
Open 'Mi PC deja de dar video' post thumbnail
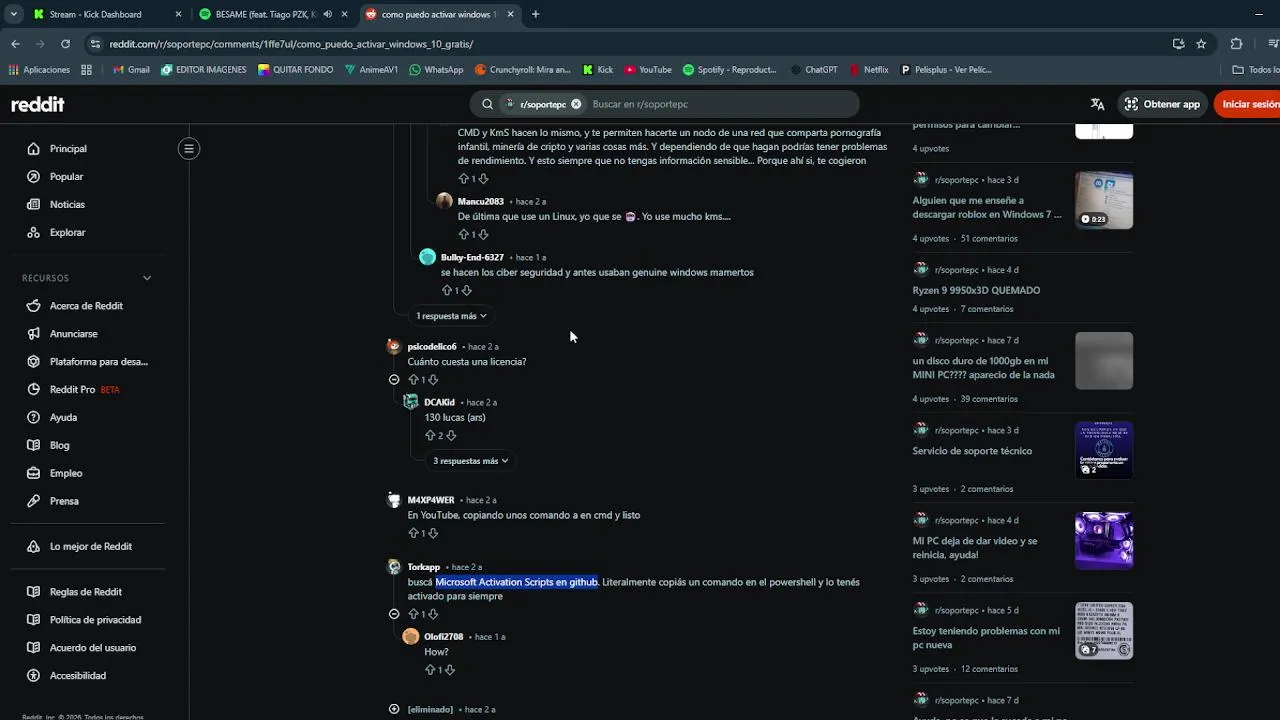[x=1104, y=540]
